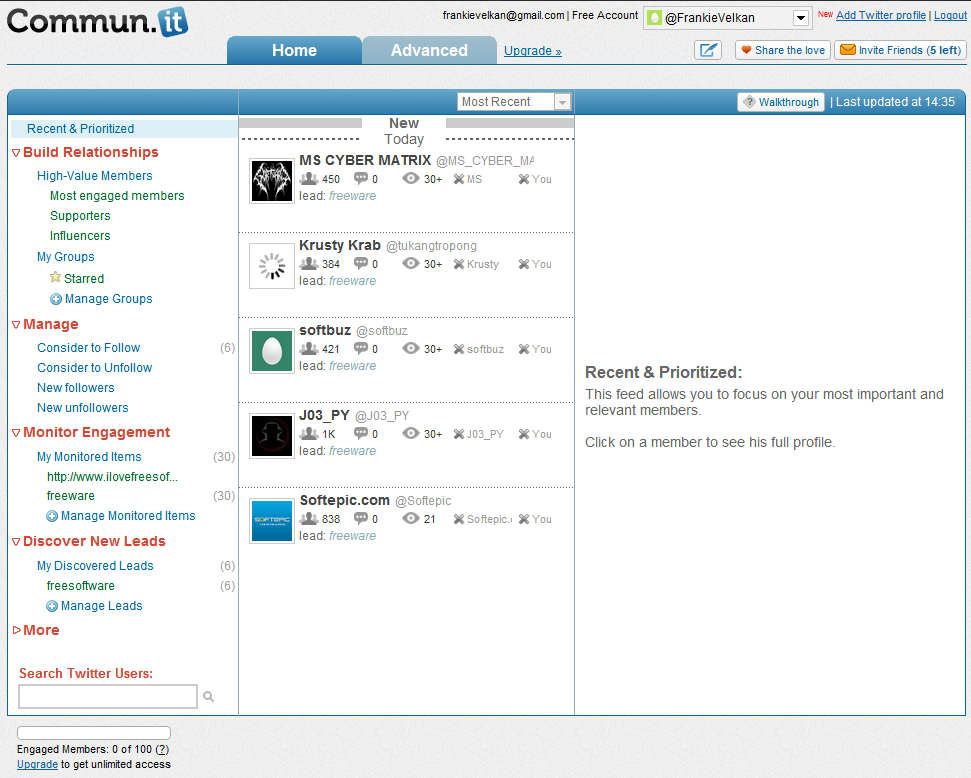Screen dimensions: 971x778
Task: Click the softbuz egg avatar
Action: (x=271, y=351)
